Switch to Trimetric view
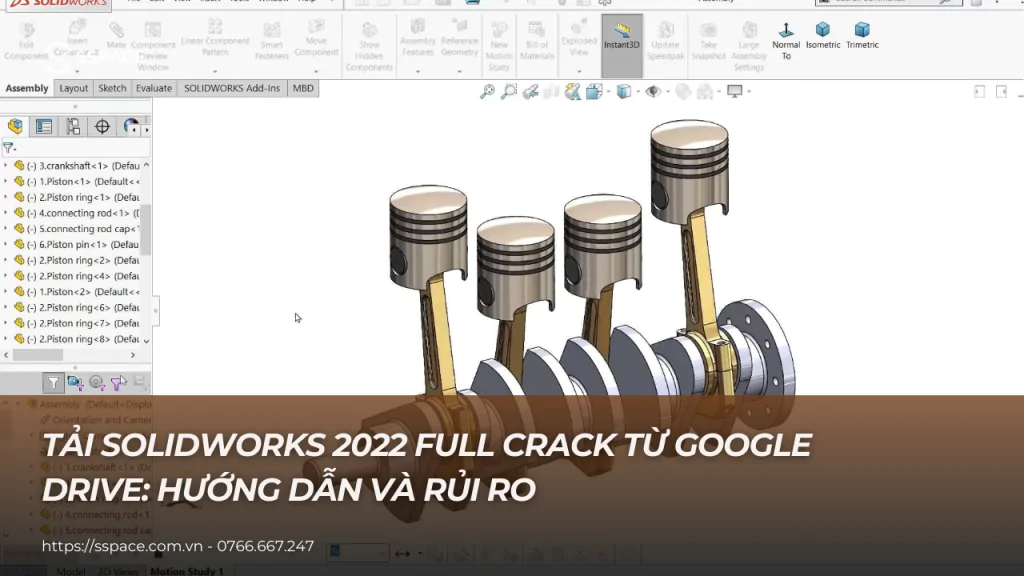This screenshot has width=1024, height=576. (862, 35)
